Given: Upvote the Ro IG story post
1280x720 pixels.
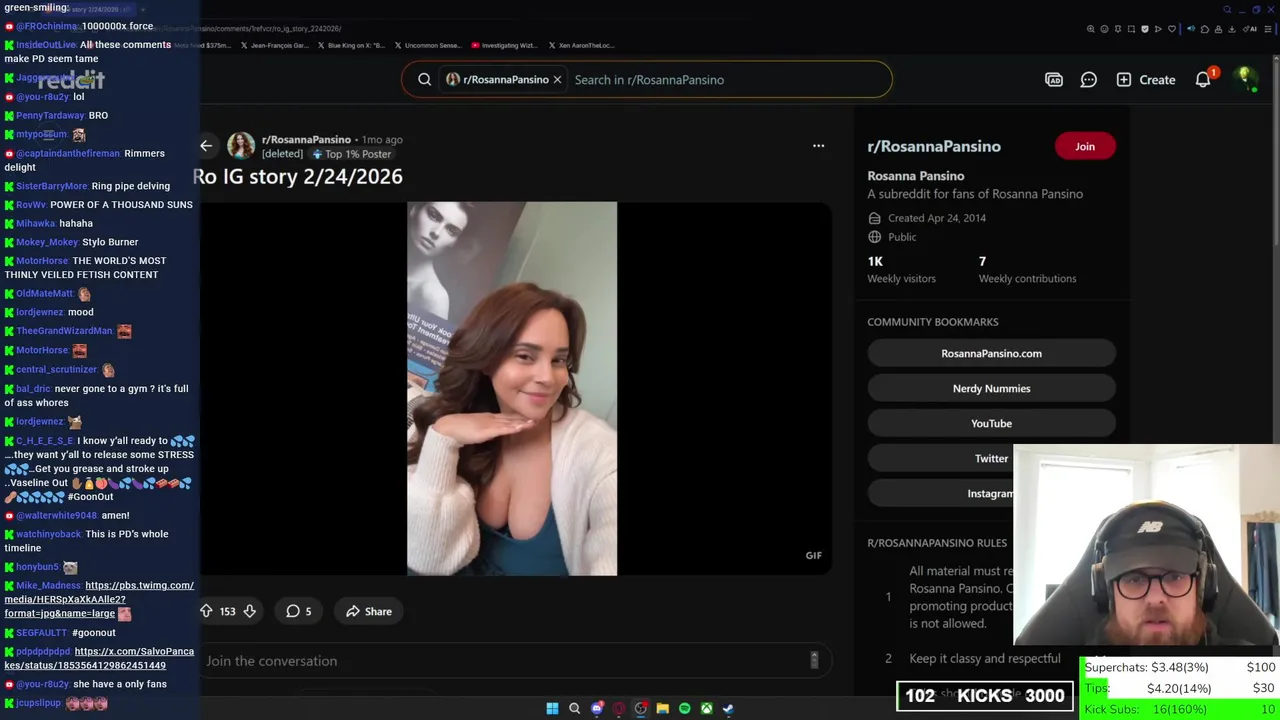Looking at the screenshot, I should click(206, 611).
